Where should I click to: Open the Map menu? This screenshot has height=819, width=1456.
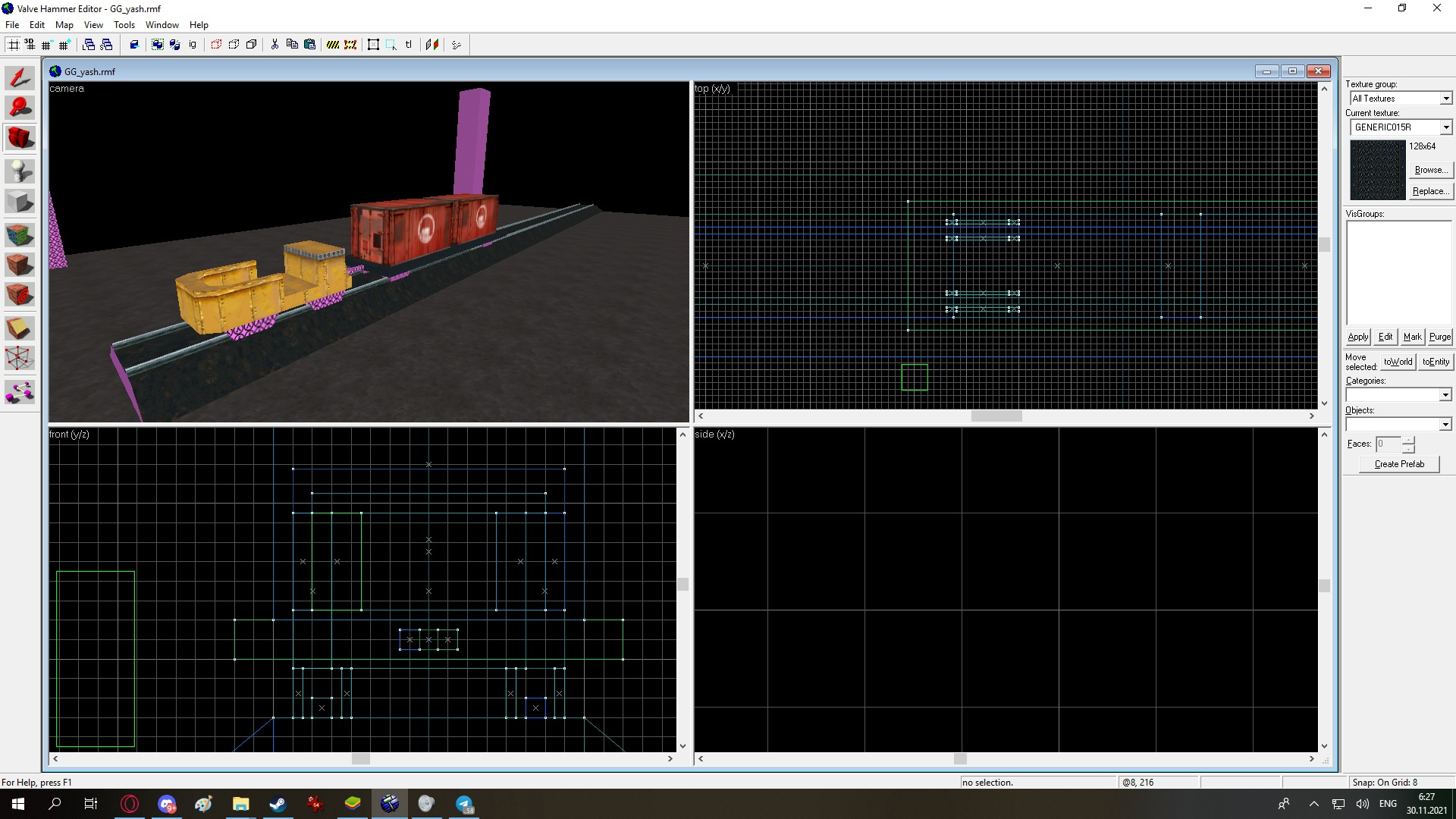tap(64, 25)
